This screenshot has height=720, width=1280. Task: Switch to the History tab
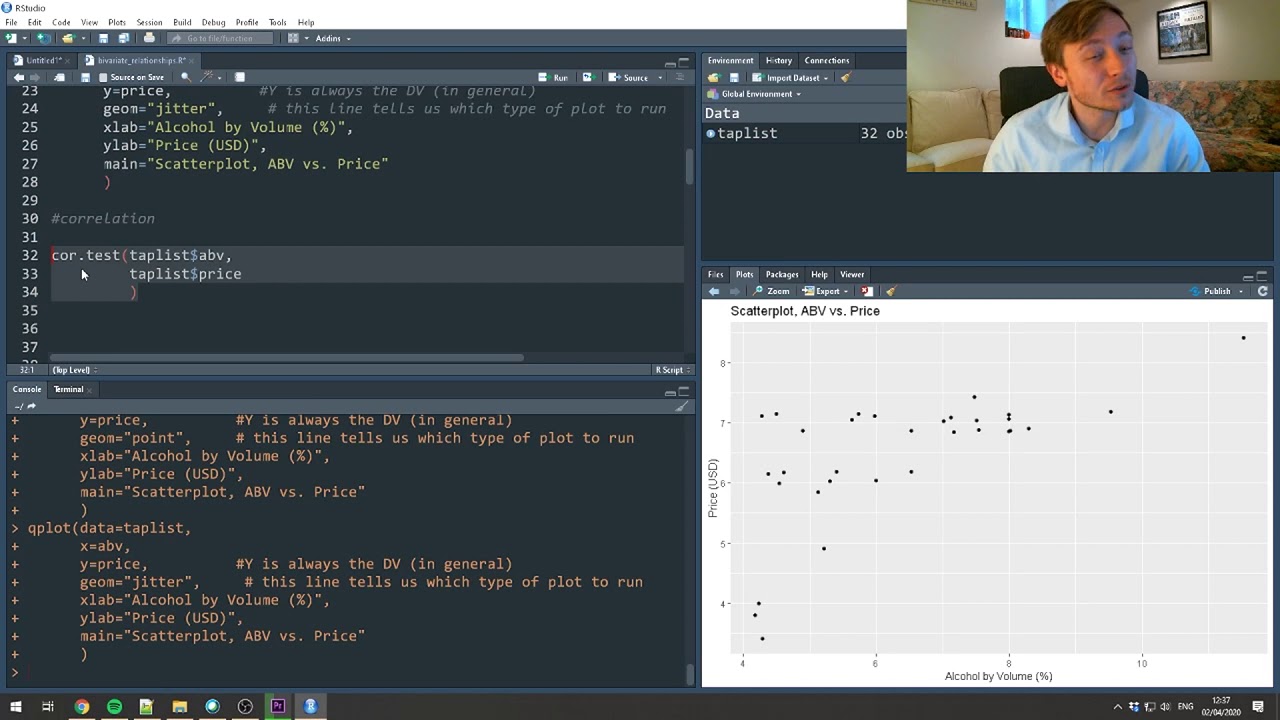tap(778, 60)
